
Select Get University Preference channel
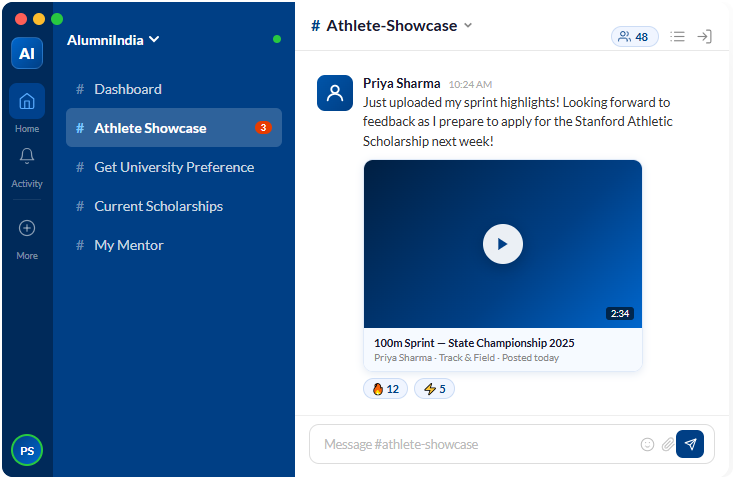point(173,167)
